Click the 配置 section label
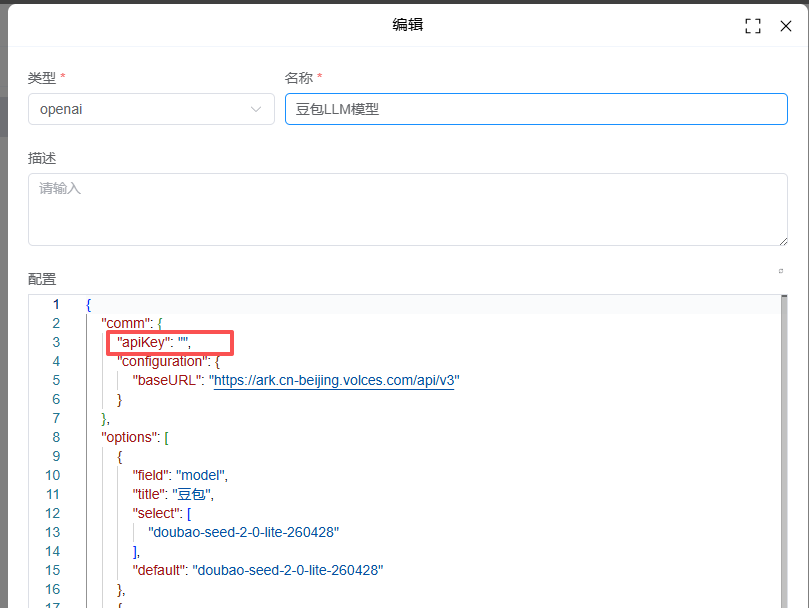Image resolution: width=809 pixels, height=608 pixels. point(42,279)
